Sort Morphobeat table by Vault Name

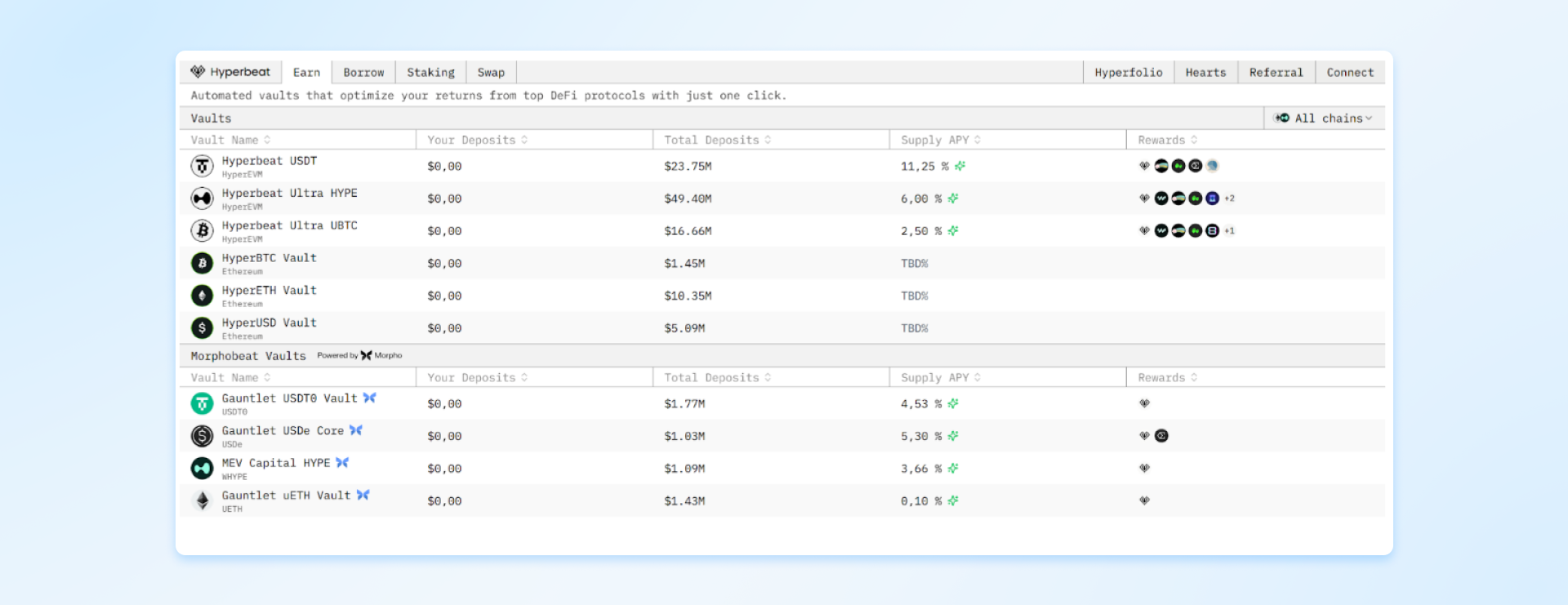230,377
